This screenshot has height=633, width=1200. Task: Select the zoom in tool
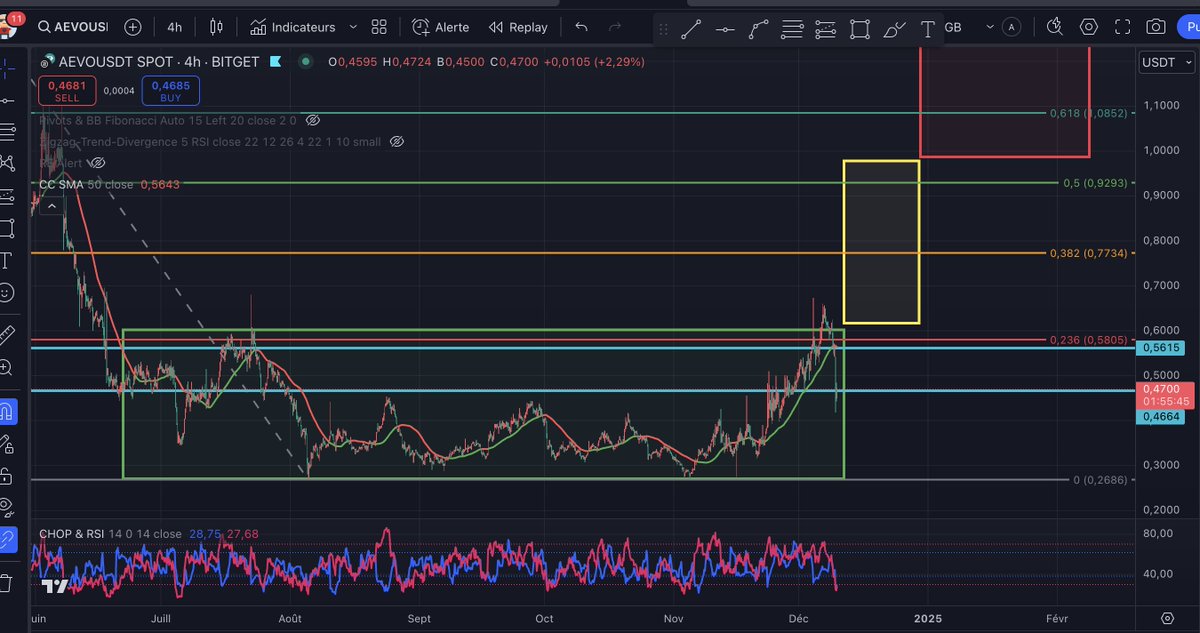(7, 368)
